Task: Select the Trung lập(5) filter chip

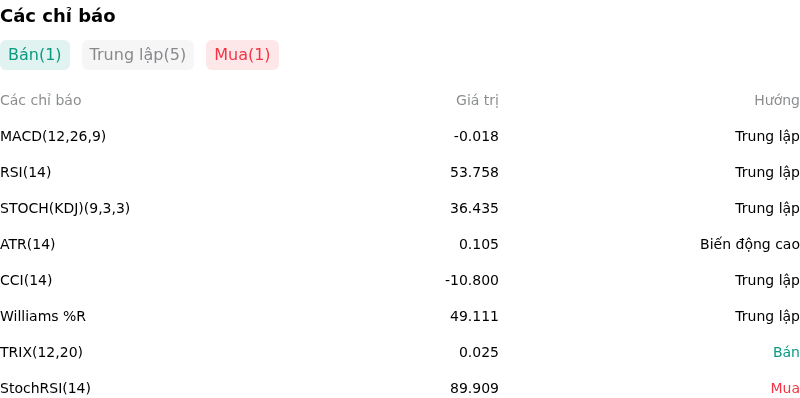Action: click(138, 55)
